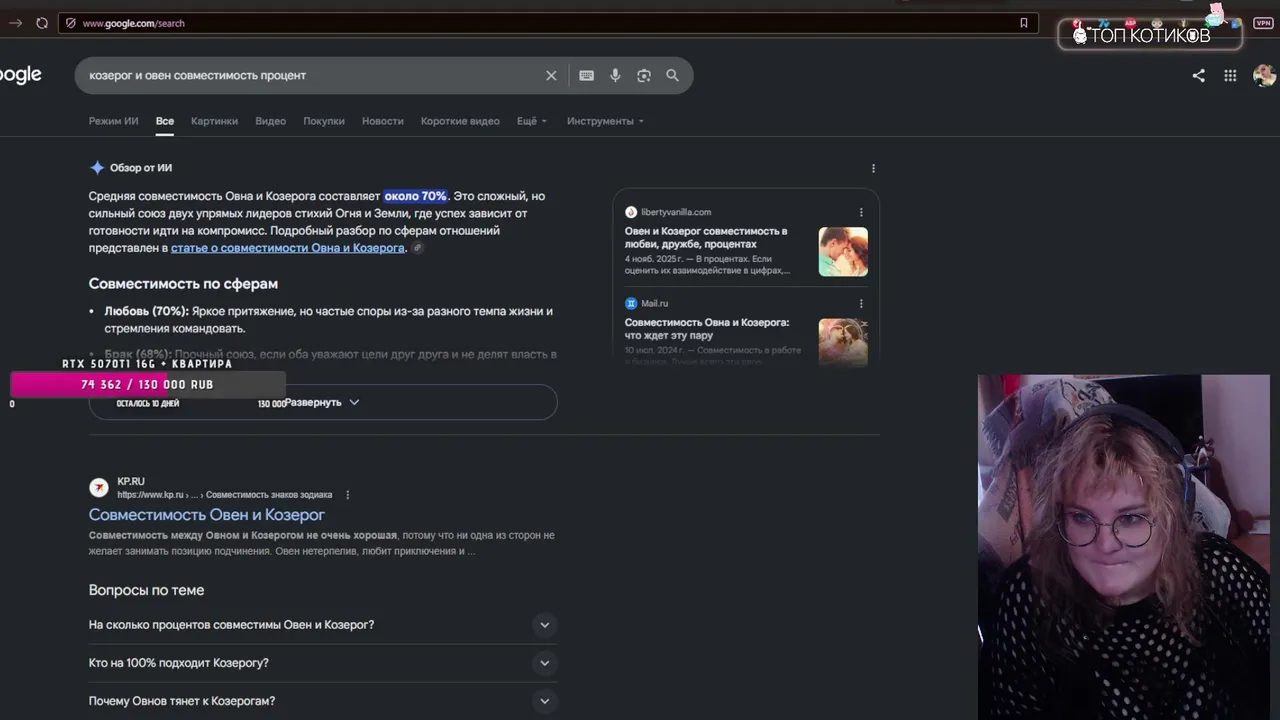Click the donation goal progress bar
The width and height of the screenshot is (1280, 720).
(x=148, y=384)
